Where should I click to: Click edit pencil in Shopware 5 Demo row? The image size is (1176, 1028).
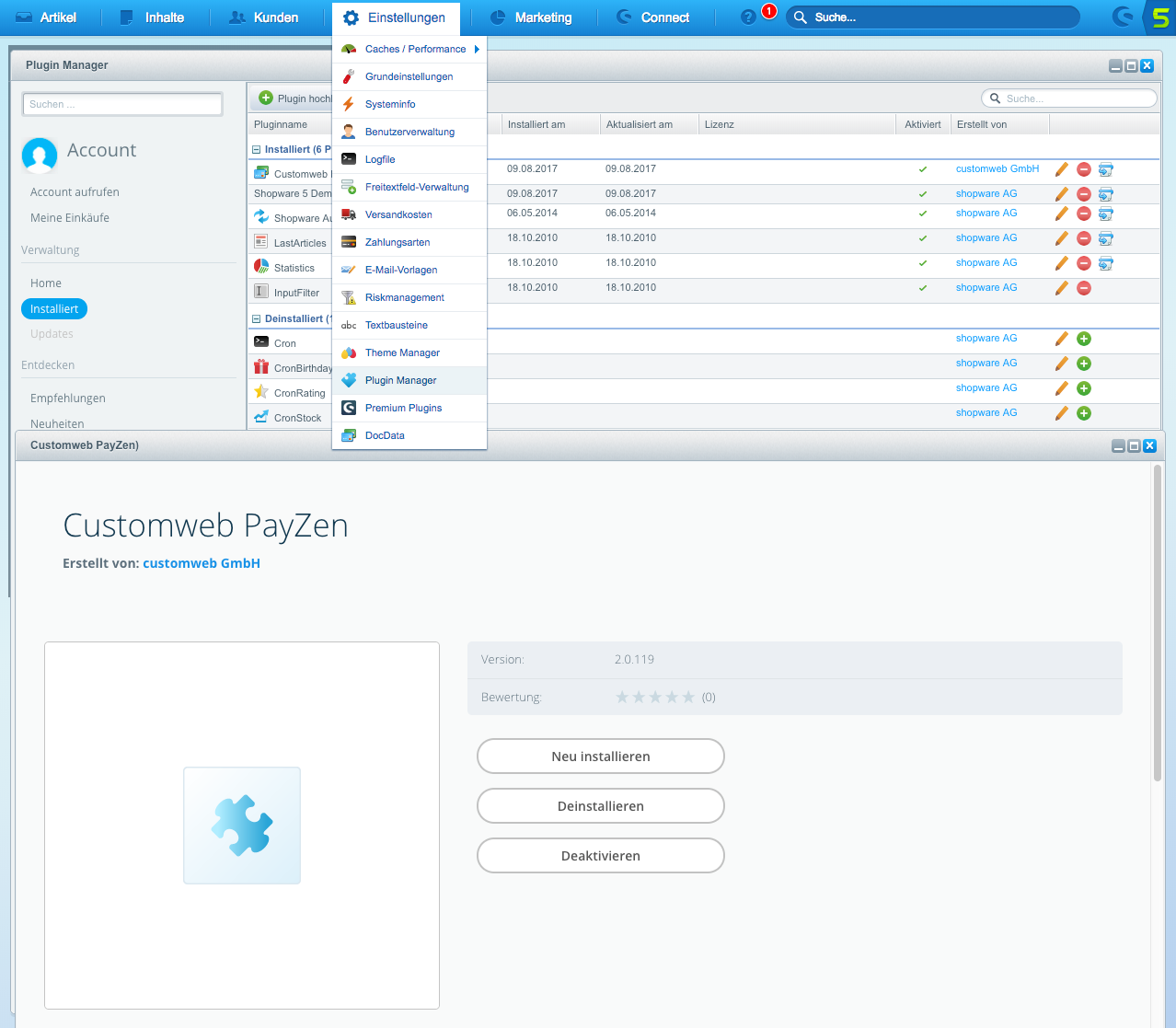click(1062, 193)
